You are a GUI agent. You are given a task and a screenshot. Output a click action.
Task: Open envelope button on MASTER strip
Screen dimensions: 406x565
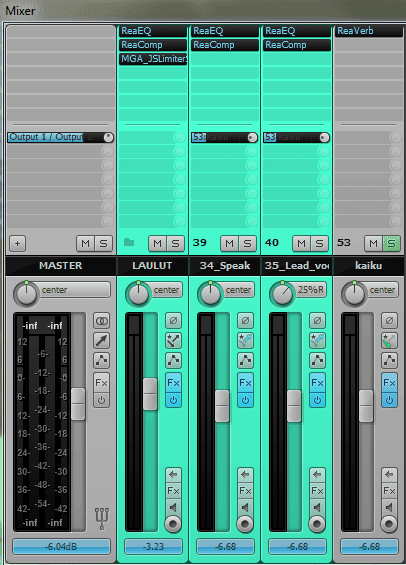click(x=102, y=360)
